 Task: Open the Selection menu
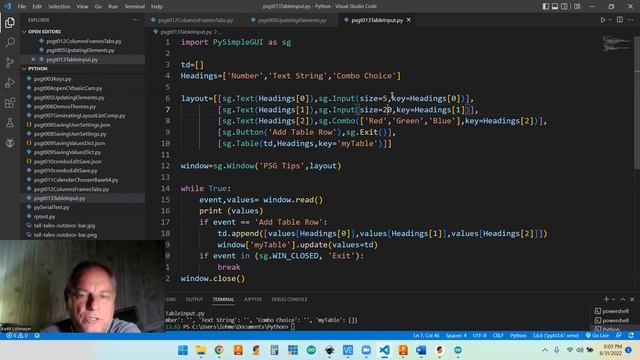(x=59, y=7)
